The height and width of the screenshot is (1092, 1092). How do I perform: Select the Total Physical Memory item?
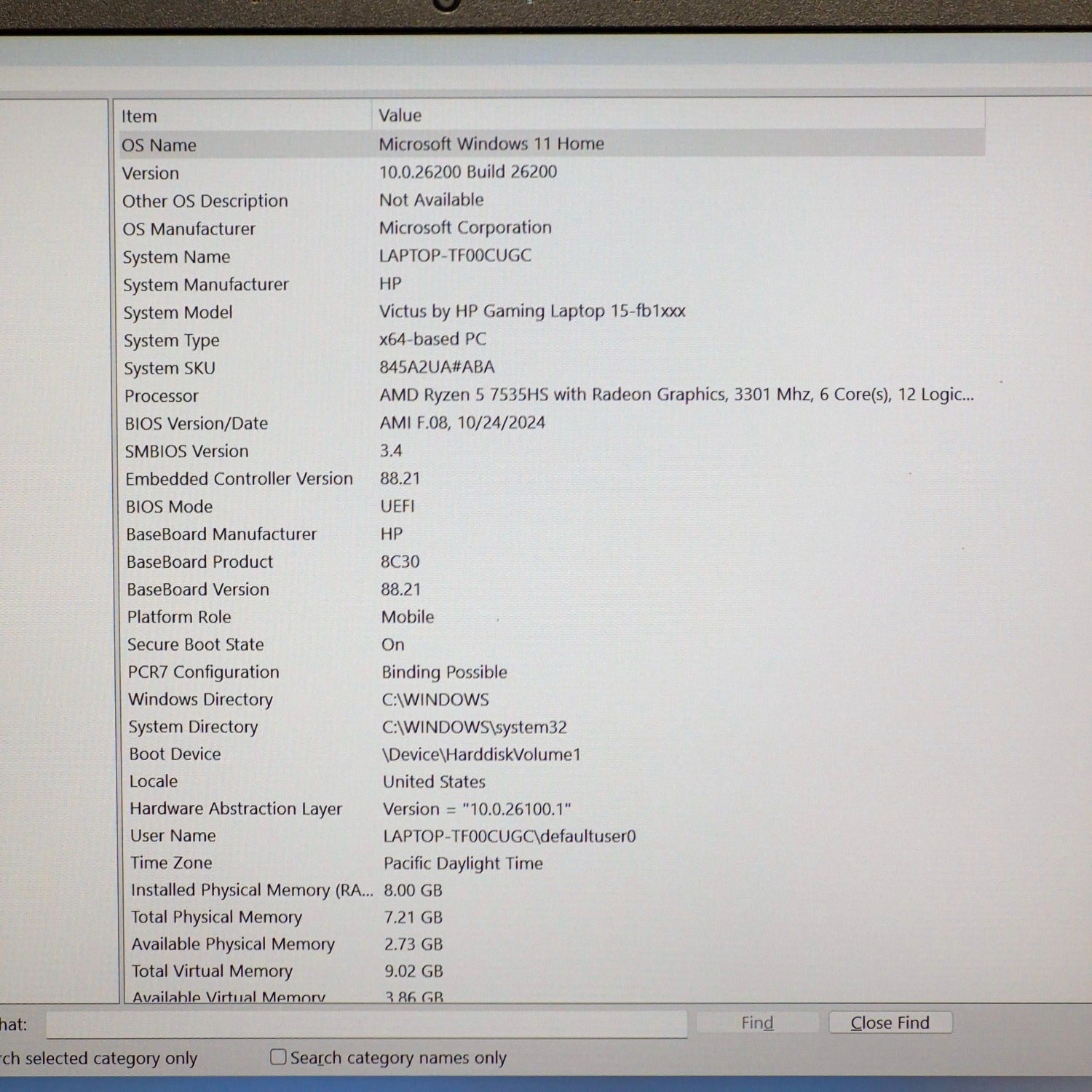216,917
